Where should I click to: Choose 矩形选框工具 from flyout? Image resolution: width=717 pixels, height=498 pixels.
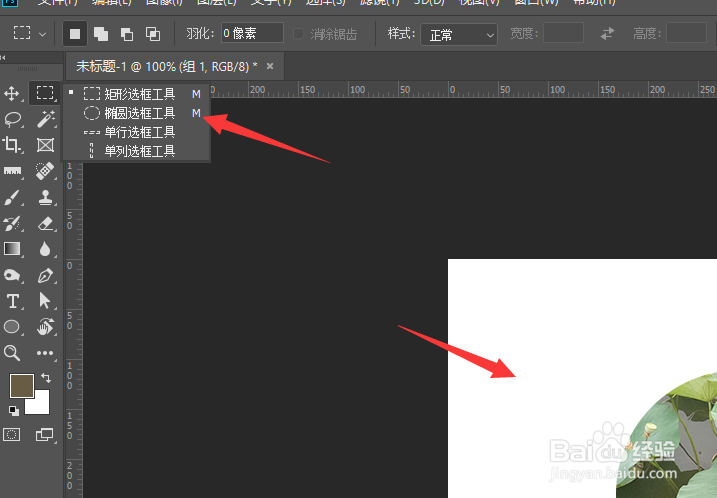coord(136,94)
